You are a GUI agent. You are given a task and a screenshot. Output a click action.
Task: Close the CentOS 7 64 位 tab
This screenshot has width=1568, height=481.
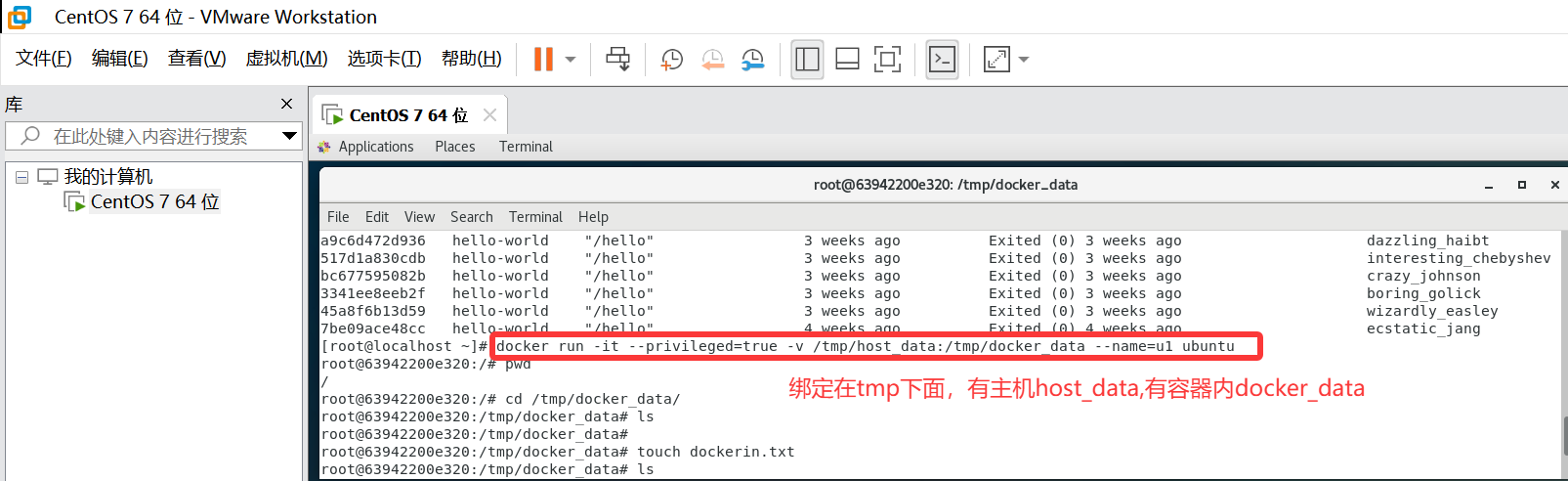(489, 115)
